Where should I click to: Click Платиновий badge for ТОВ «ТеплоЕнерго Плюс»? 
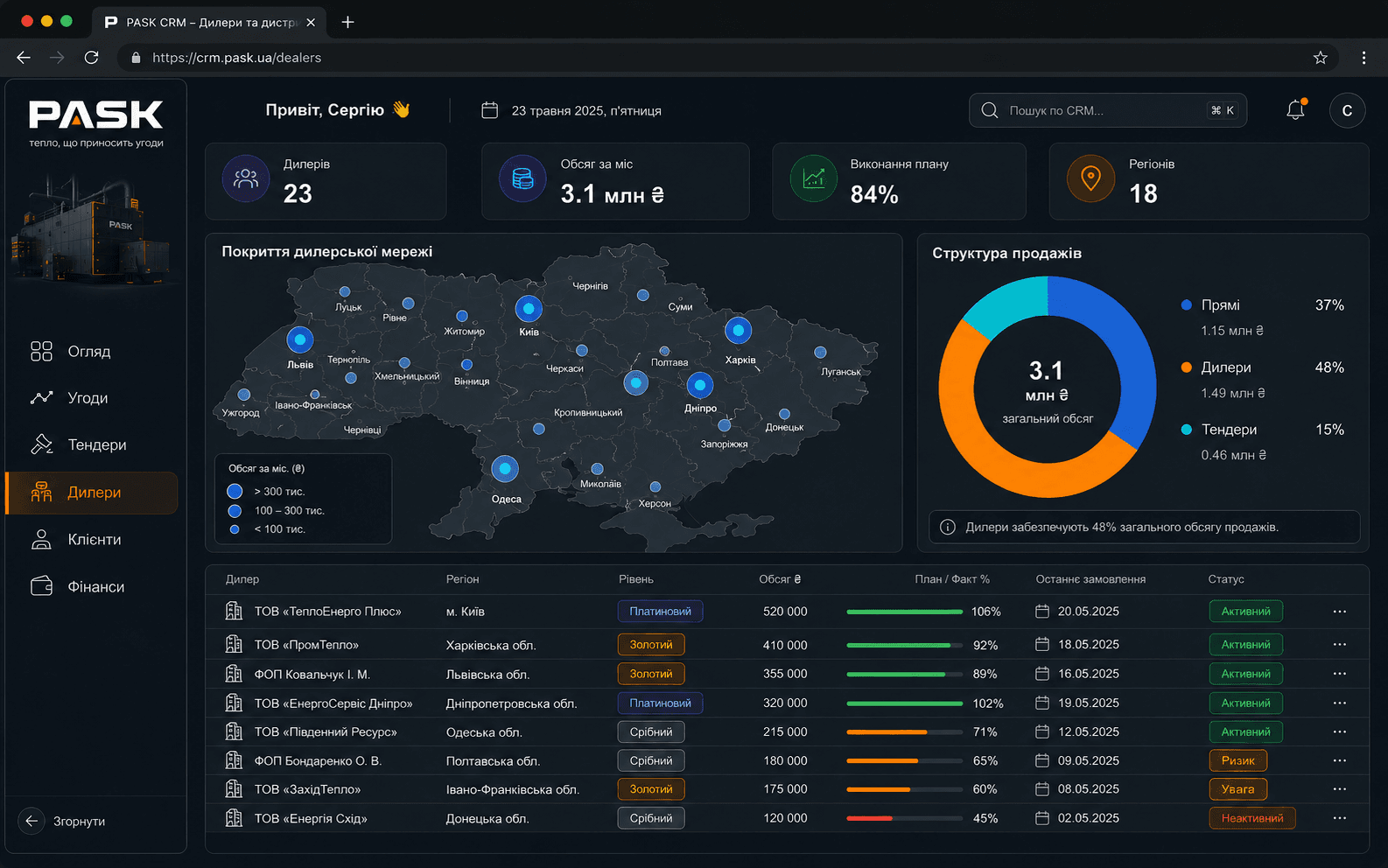[661, 612]
